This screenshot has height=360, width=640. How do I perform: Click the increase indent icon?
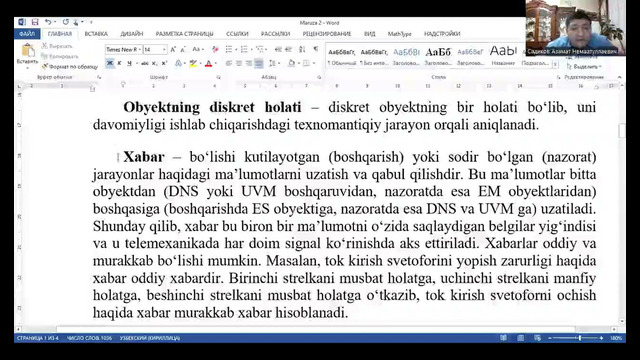[289, 49]
